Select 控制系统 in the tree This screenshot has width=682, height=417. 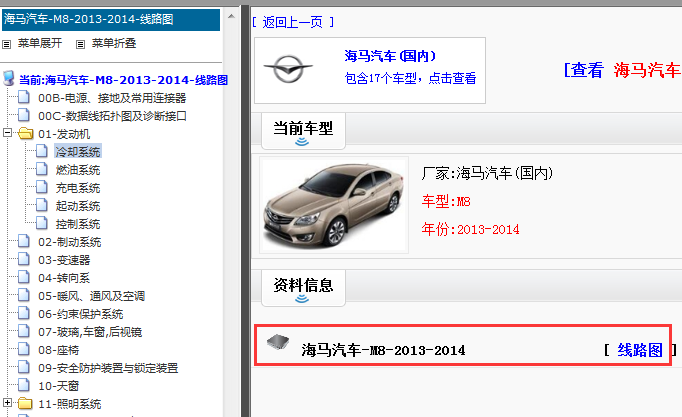coord(78,224)
